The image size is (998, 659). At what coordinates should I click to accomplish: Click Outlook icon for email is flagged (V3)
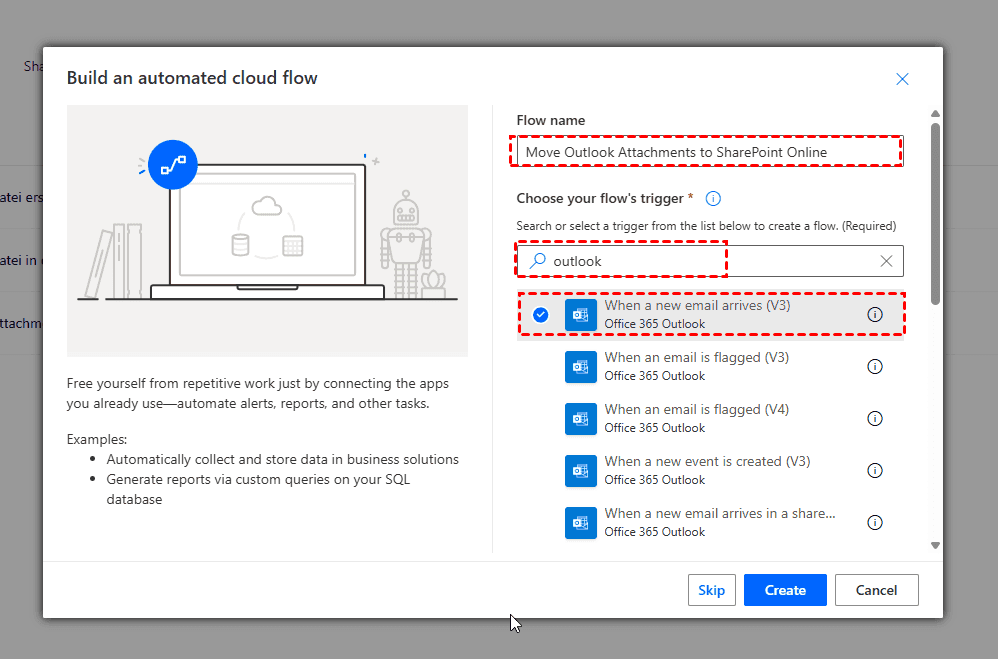click(580, 367)
